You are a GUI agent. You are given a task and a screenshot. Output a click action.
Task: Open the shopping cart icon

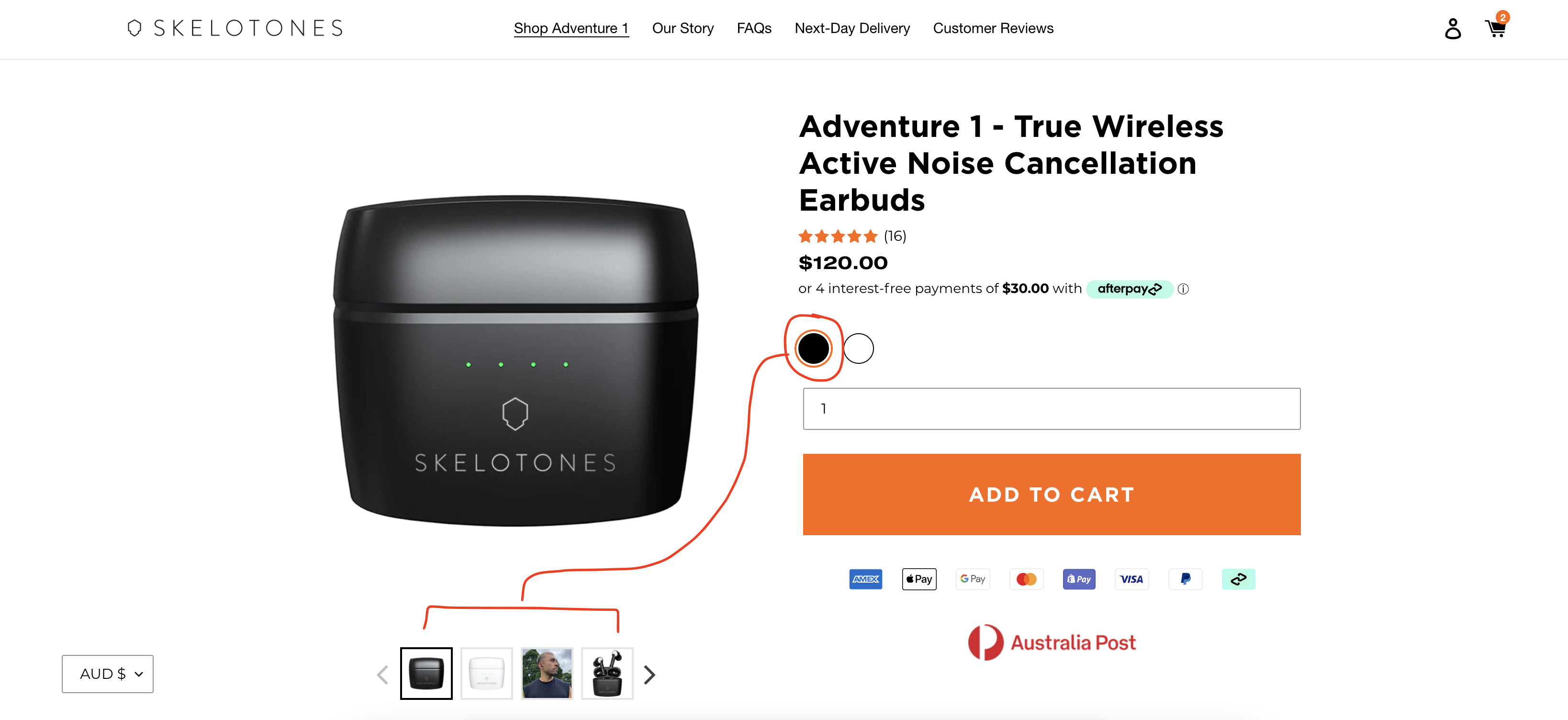point(1495,28)
